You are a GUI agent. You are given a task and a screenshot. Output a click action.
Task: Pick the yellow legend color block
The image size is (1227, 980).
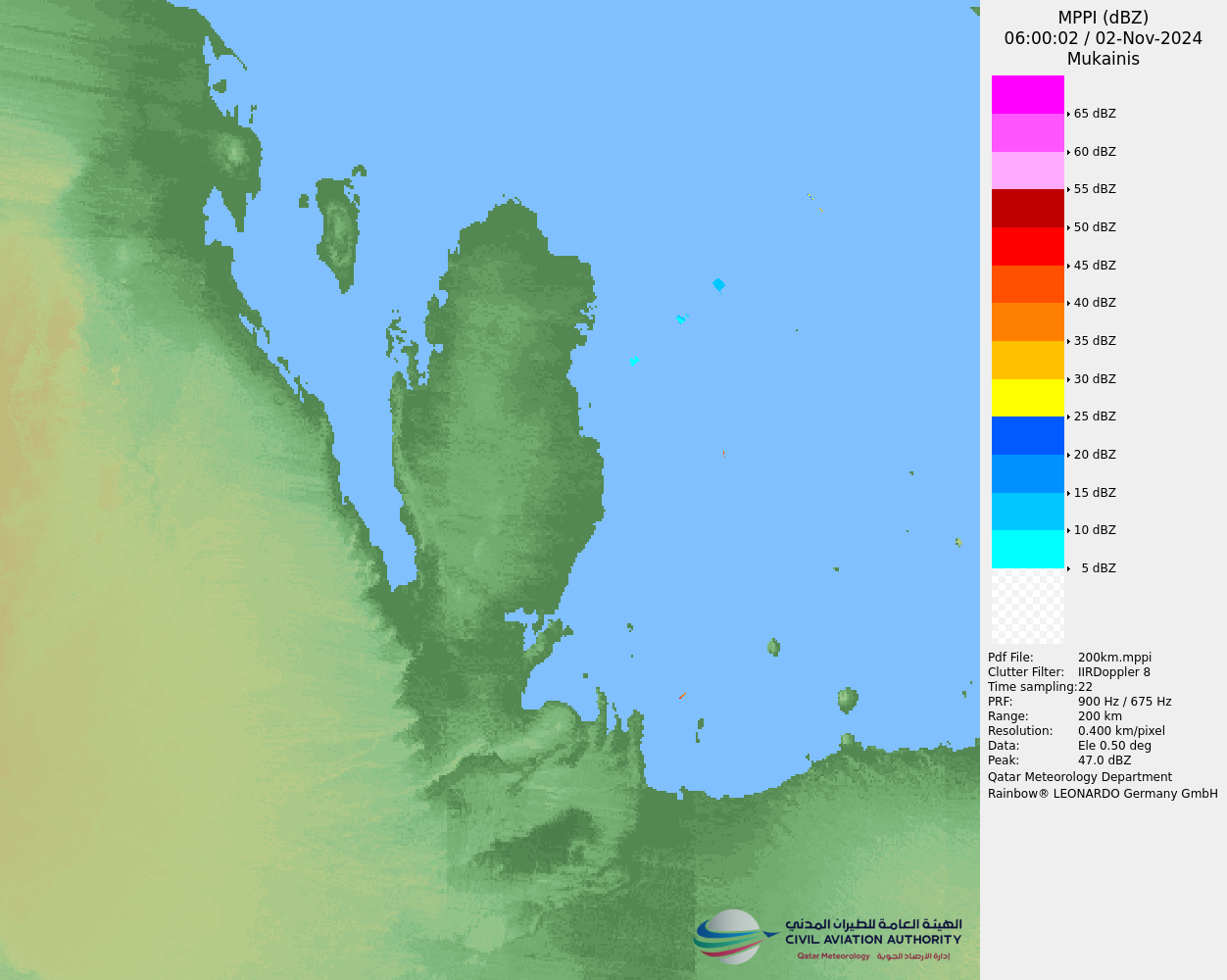pos(1027,398)
